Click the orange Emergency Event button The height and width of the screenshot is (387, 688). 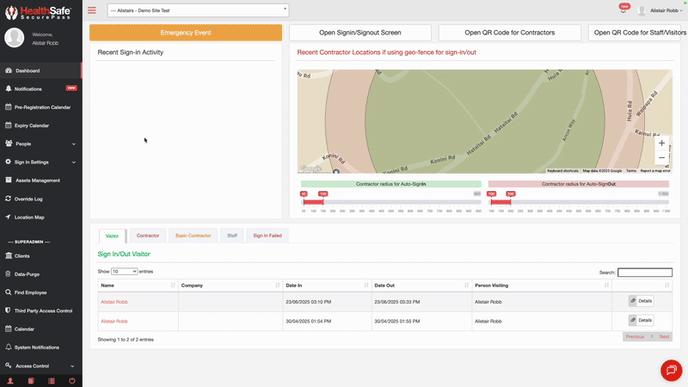tap(186, 32)
